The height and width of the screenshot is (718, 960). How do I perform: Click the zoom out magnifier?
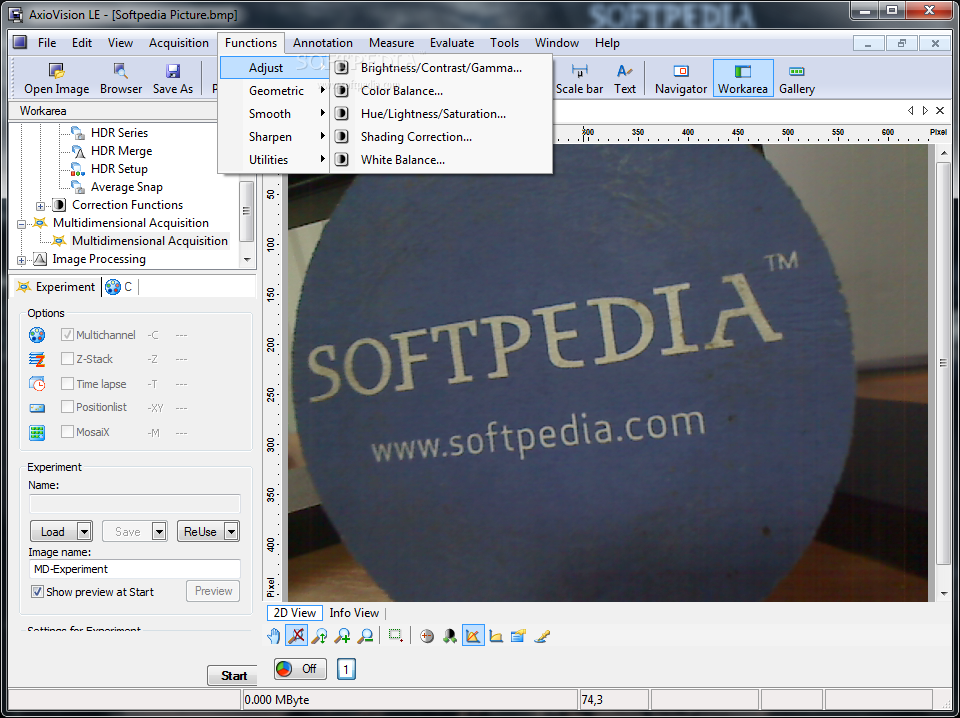[x=366, y=637]
